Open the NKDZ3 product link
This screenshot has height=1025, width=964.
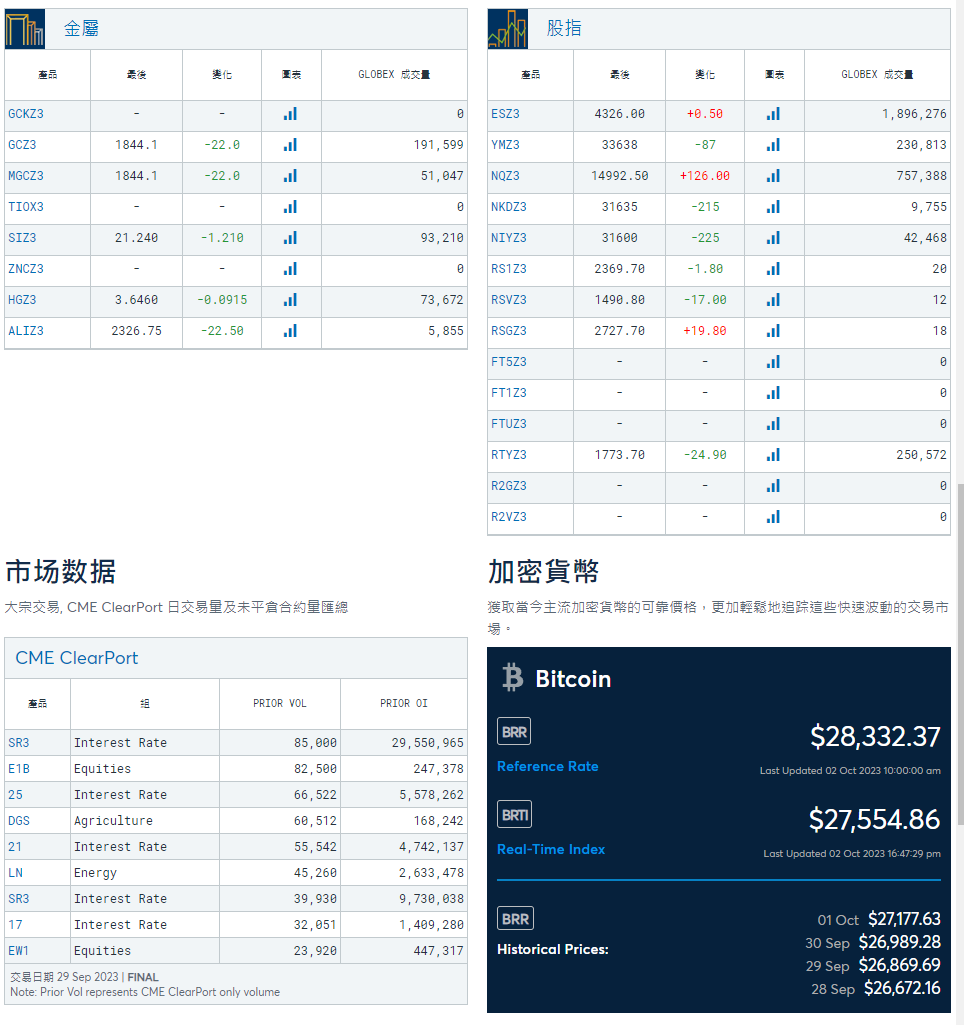509,207
